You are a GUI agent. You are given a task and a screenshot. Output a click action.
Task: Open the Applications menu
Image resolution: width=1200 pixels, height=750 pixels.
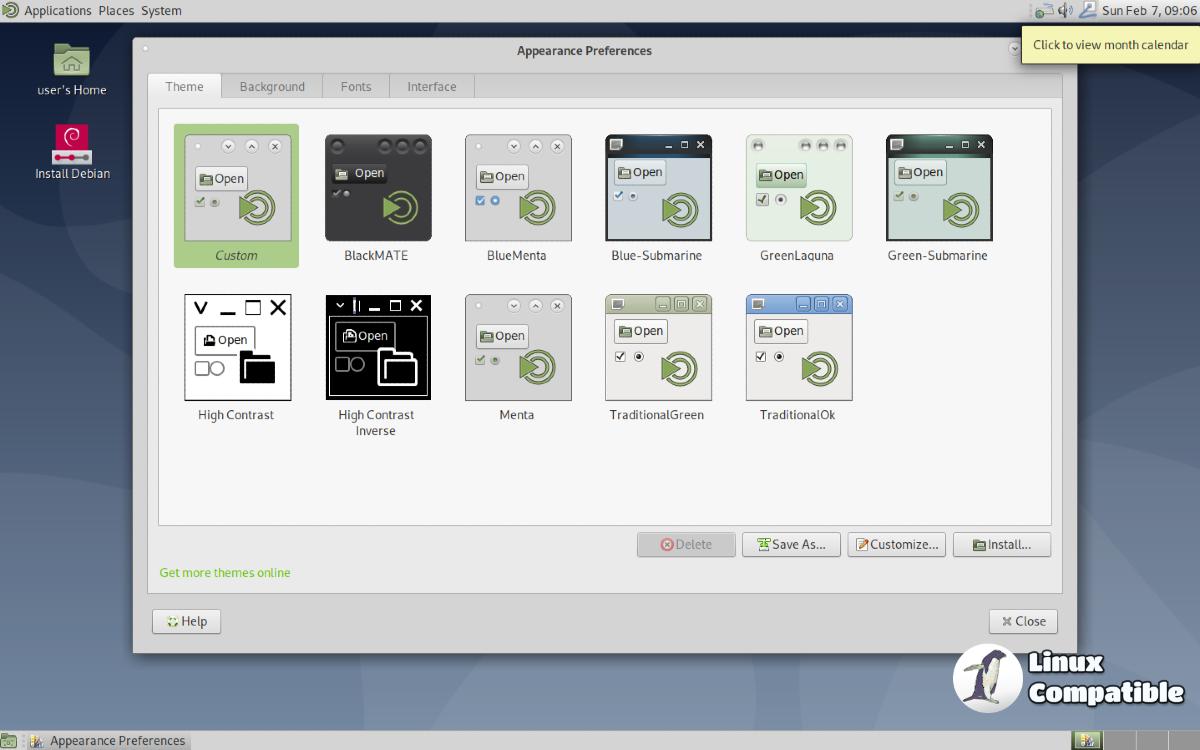coord(57,11)
